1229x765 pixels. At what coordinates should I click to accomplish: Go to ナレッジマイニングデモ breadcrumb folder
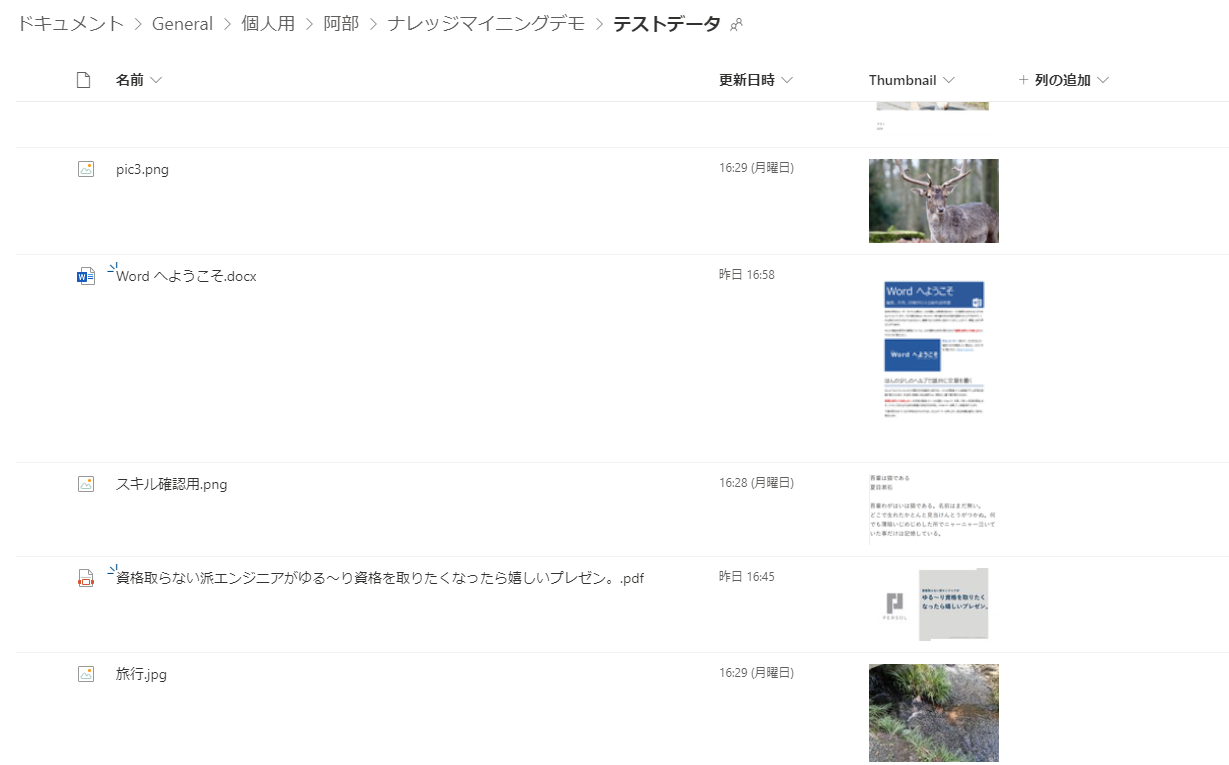486,24
